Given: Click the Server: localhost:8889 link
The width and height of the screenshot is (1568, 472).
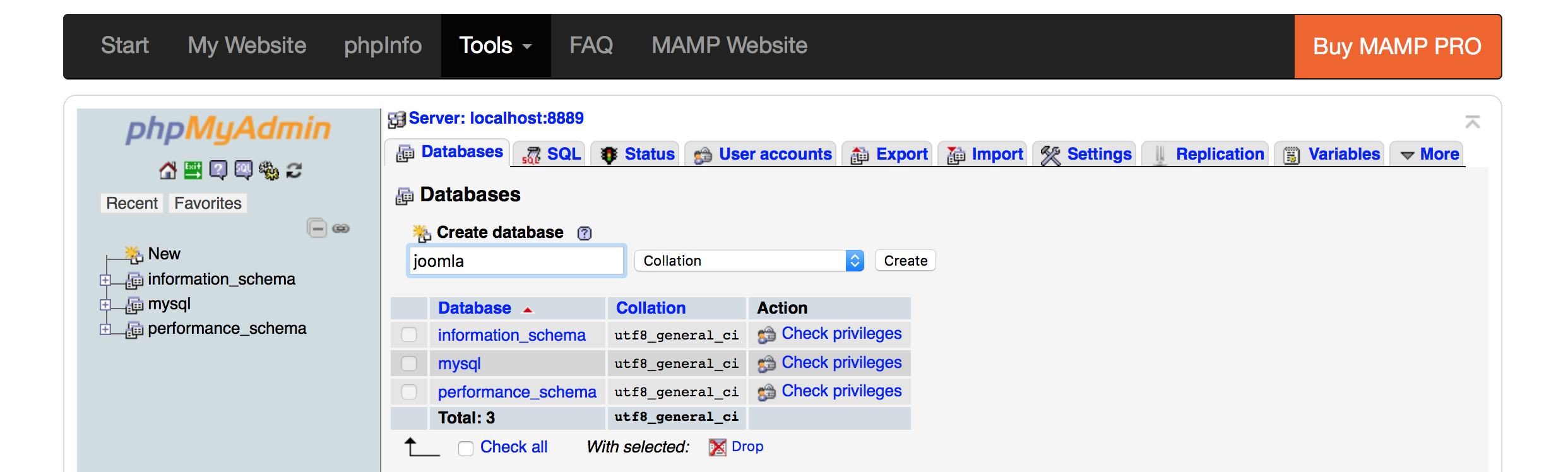Looking at the screenshot, I should pos(496,118).
